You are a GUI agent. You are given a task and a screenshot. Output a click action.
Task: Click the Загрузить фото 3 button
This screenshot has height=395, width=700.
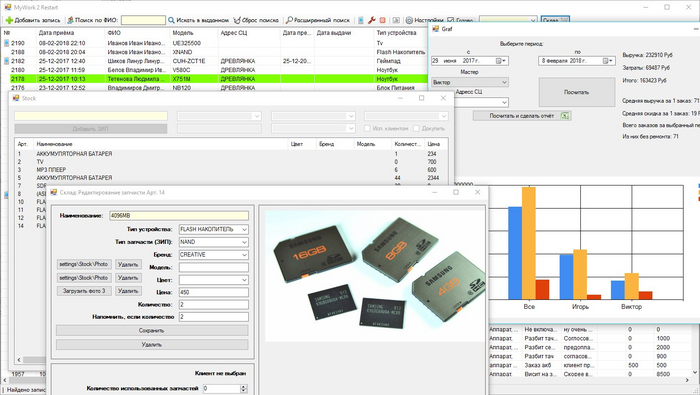[x=84, y=291]
